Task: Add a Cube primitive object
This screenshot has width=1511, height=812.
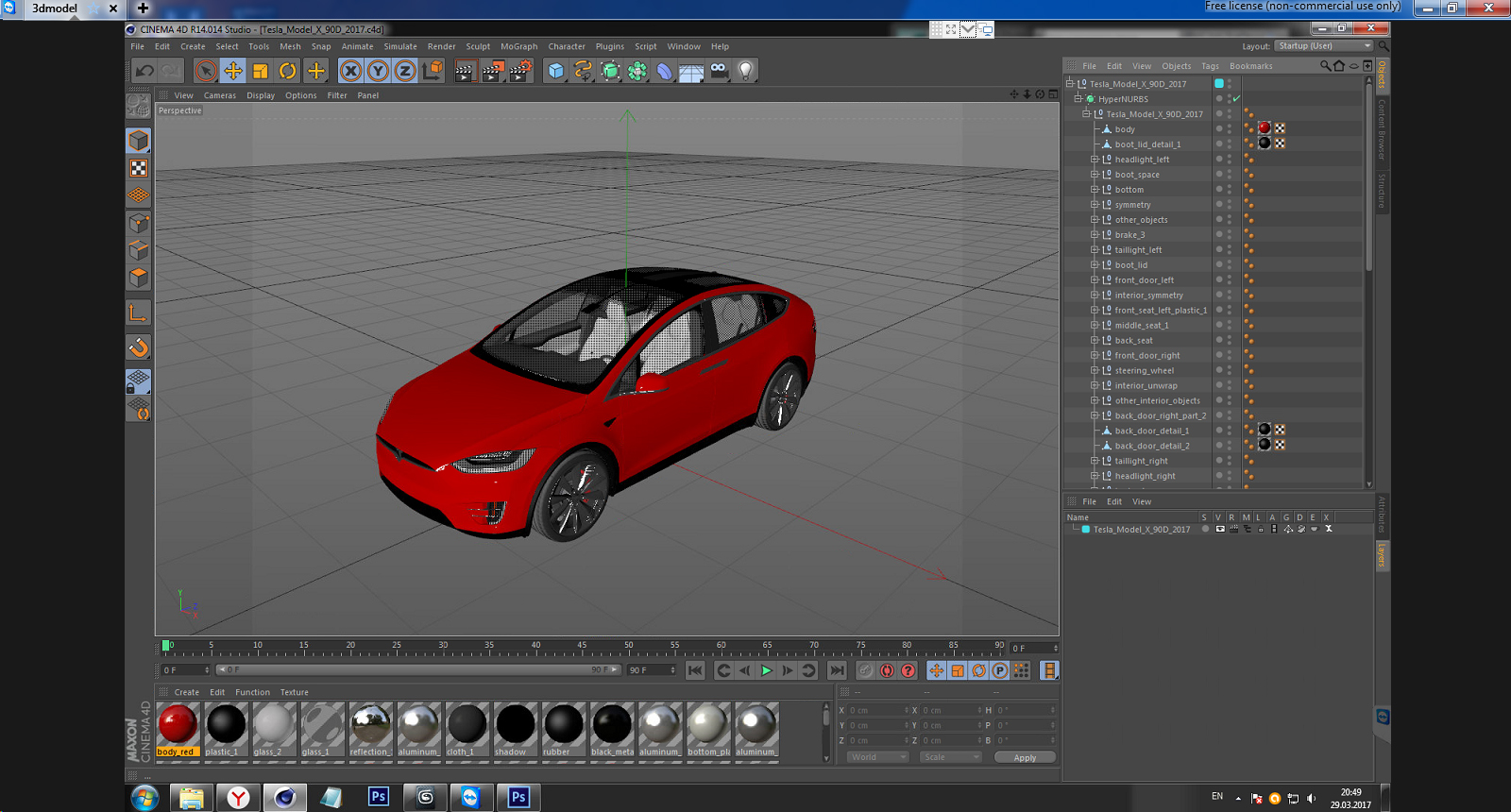Action: pos(556,71)
